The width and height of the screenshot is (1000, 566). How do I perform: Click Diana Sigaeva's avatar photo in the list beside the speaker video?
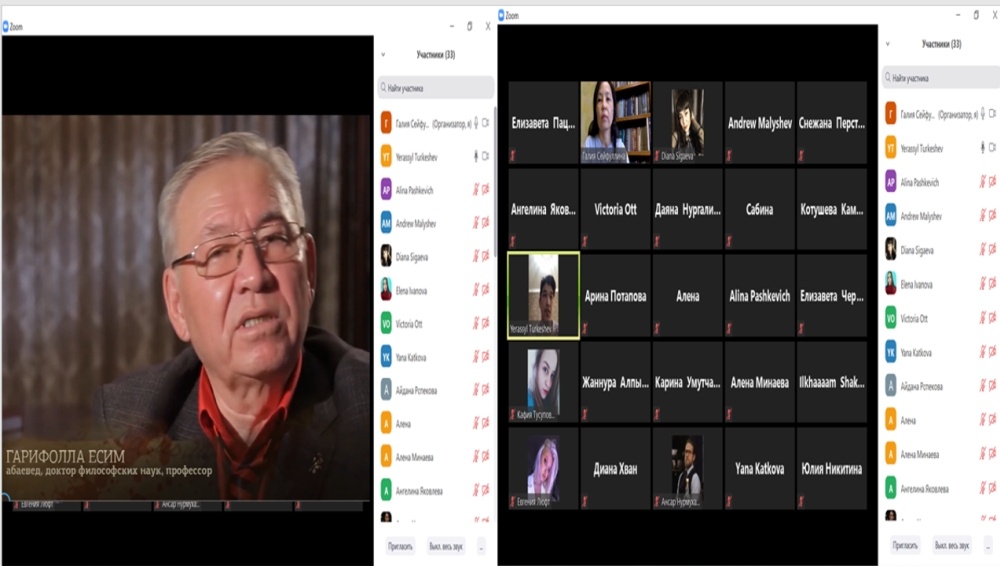(x=386, y=255)
